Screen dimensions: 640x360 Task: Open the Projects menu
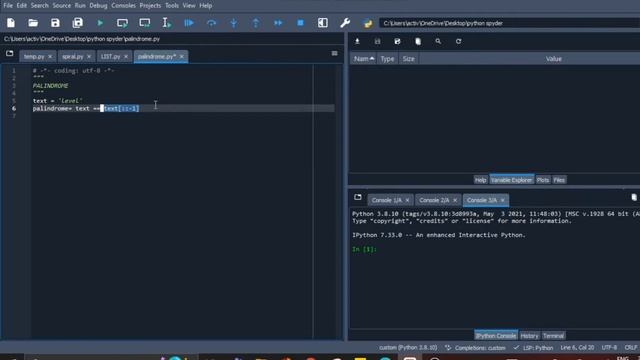(x=150, y=6)
